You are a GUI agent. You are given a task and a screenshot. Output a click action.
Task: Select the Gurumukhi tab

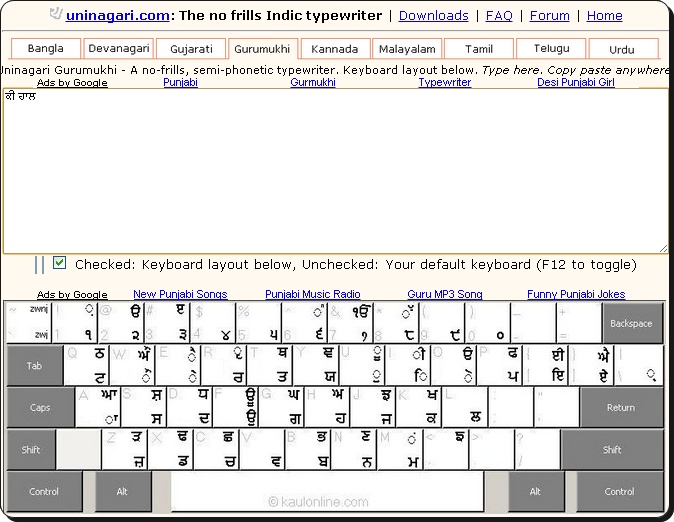(x=262, y=49)
